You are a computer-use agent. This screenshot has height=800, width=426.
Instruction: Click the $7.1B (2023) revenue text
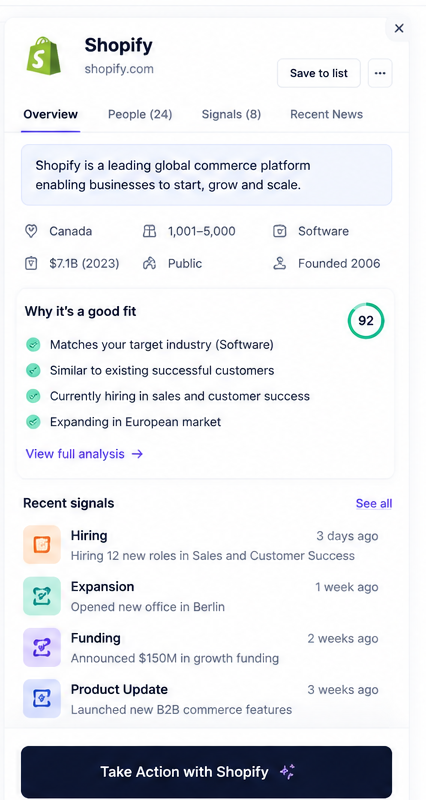[x=84, y=264]
